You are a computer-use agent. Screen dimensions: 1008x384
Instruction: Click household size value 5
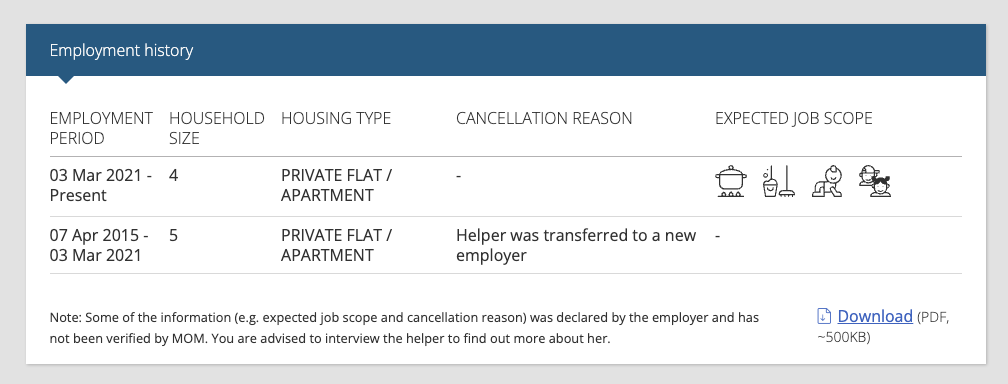coord(174,235)
